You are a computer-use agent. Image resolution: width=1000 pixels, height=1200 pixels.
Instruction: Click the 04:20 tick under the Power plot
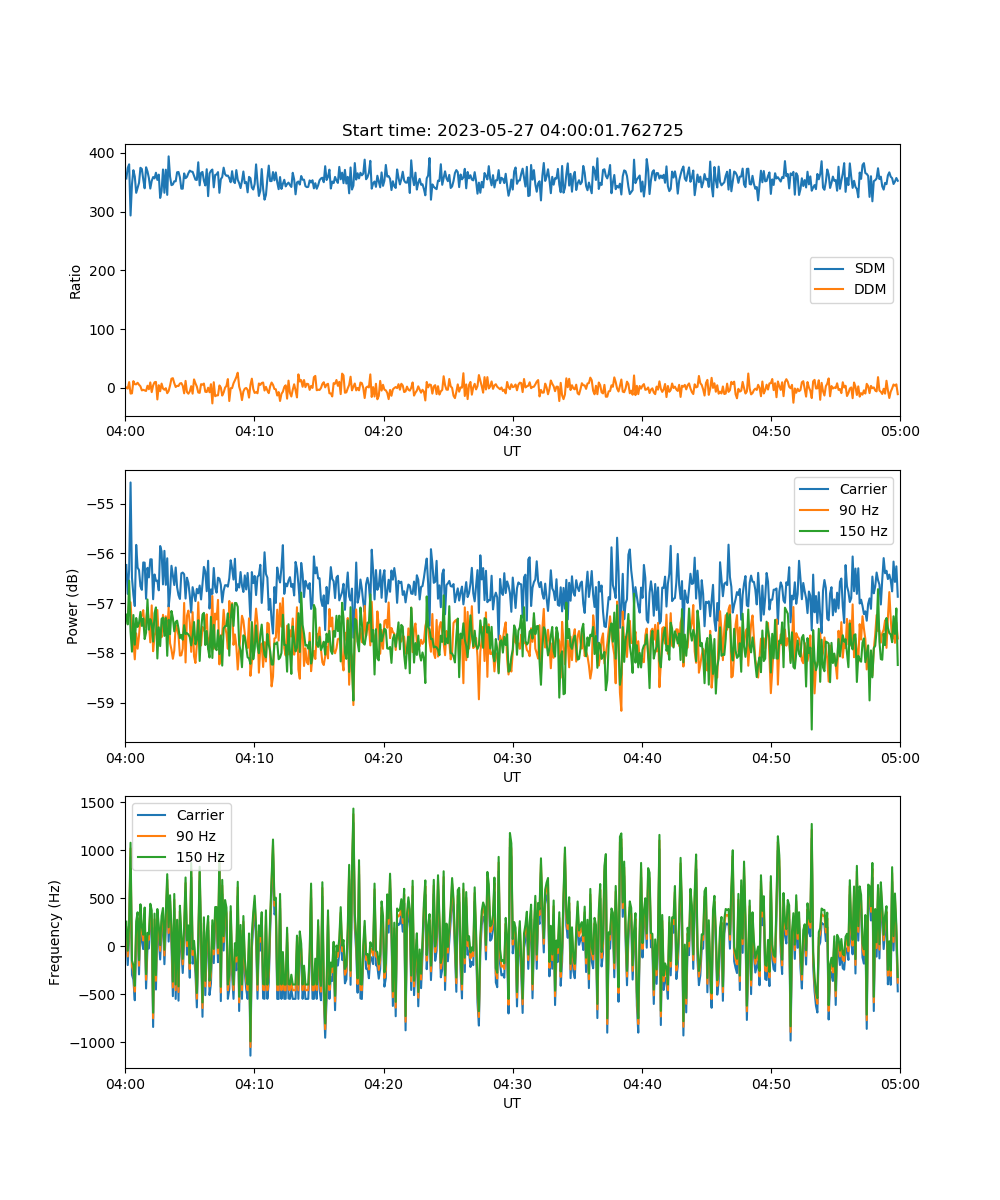coord(383,758)
